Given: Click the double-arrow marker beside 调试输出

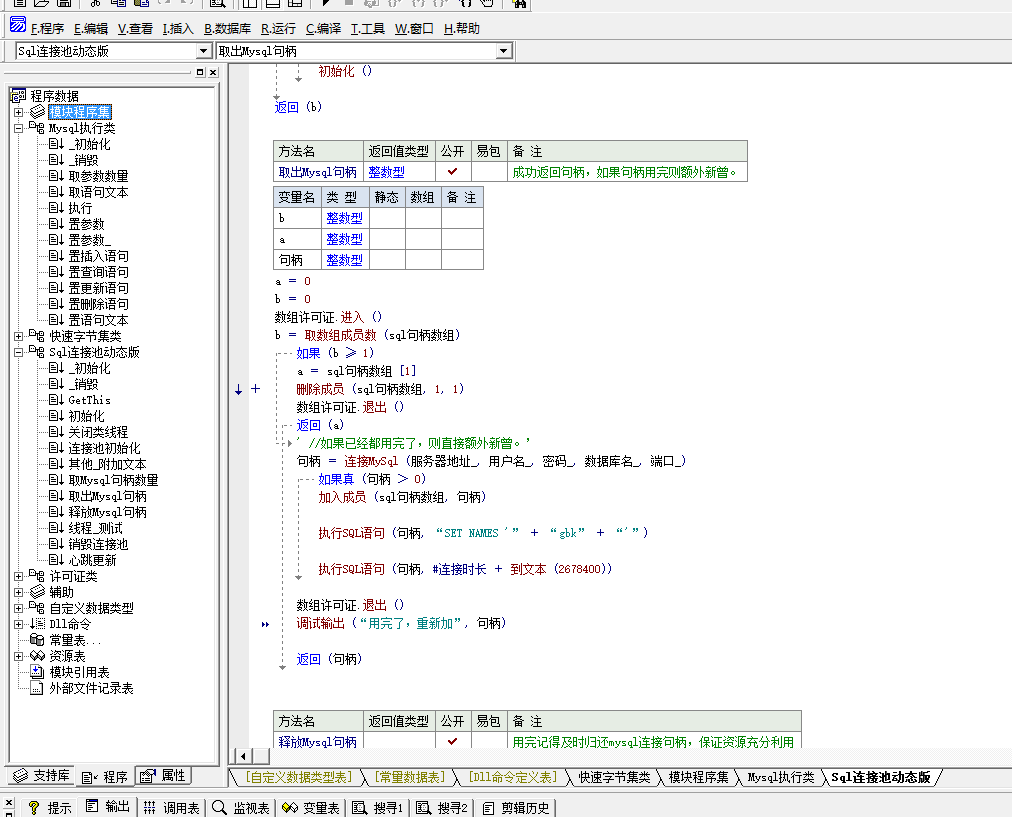Looking at the screenshot, I should point(265,624).
